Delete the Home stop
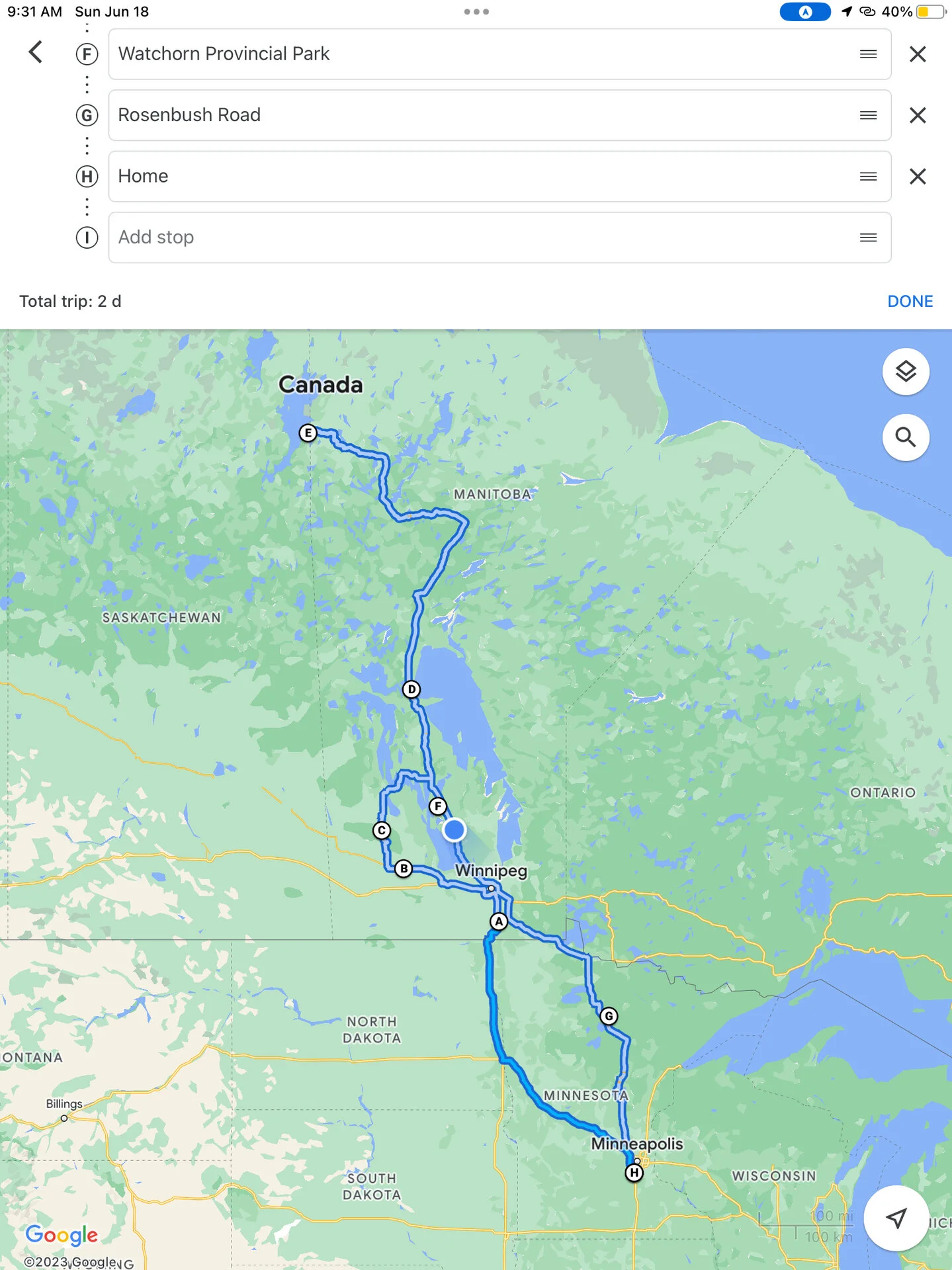The width and height of the screenshot is (952, 1270). (918, 176)
